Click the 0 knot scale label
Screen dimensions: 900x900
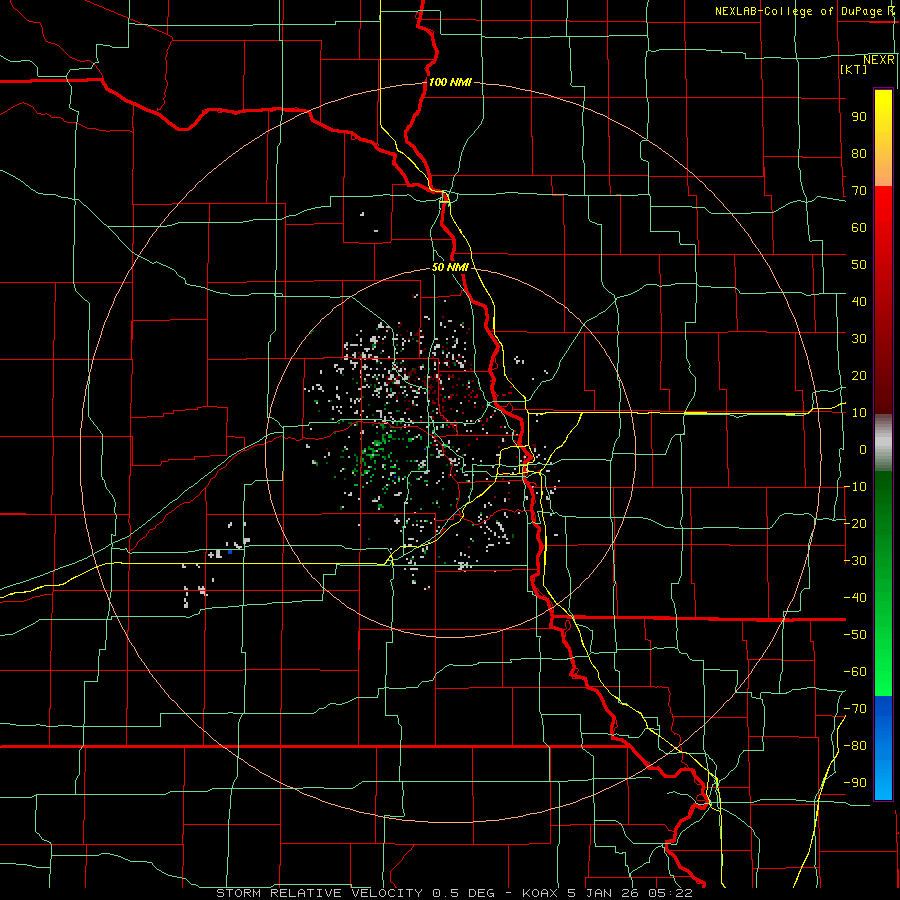[x=863, y=450]
